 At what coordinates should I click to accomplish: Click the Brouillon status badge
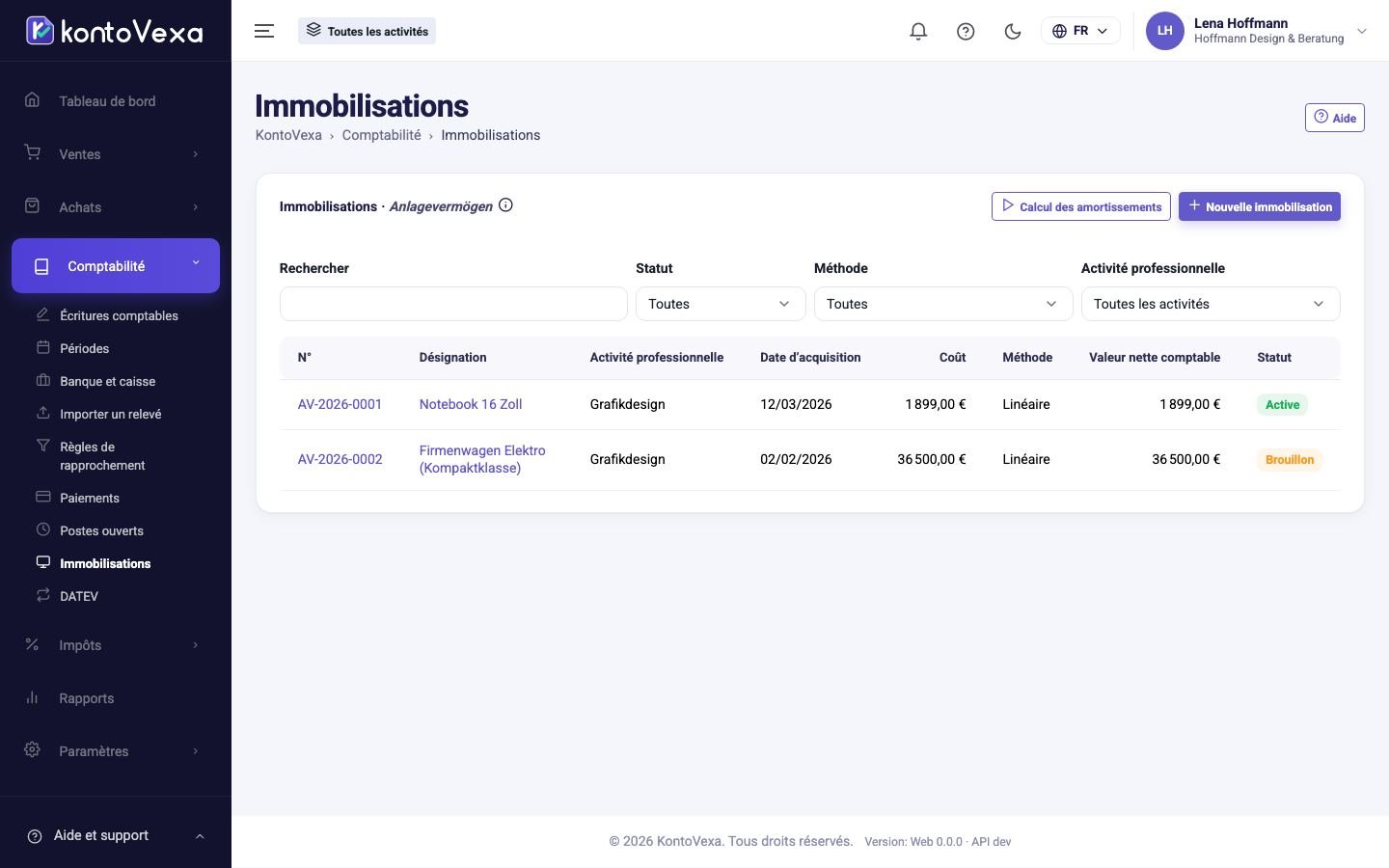(x=1290, y=460)
